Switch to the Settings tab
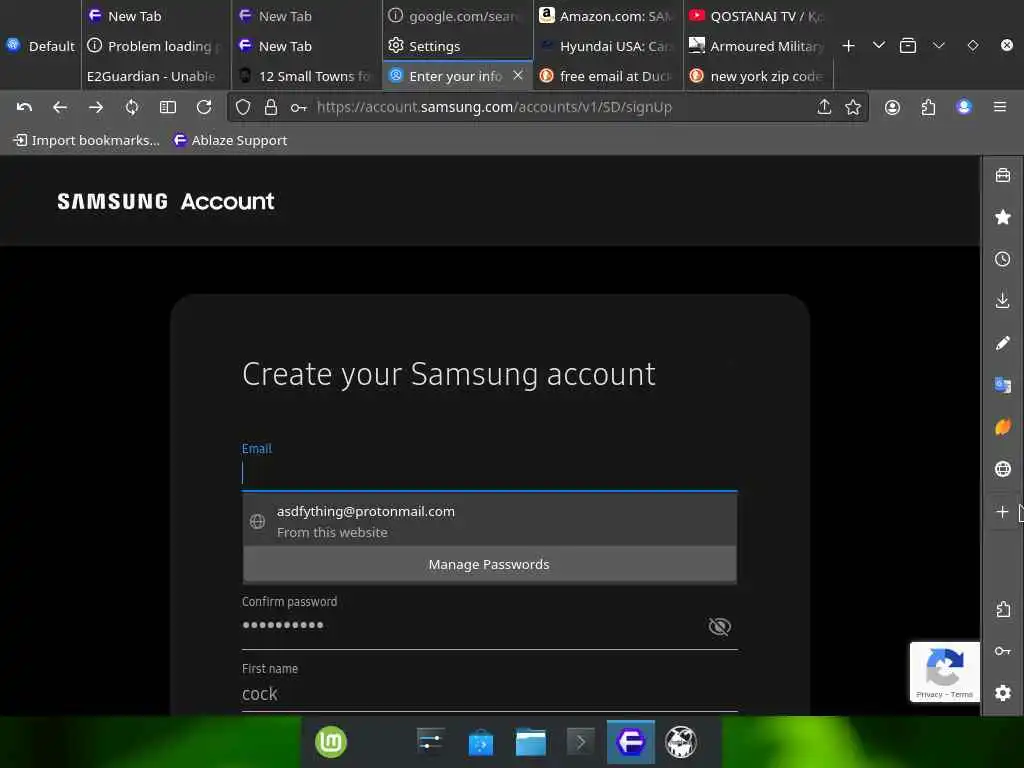The height and width of the screenshot is (768, 1024). tap(457, 46)
